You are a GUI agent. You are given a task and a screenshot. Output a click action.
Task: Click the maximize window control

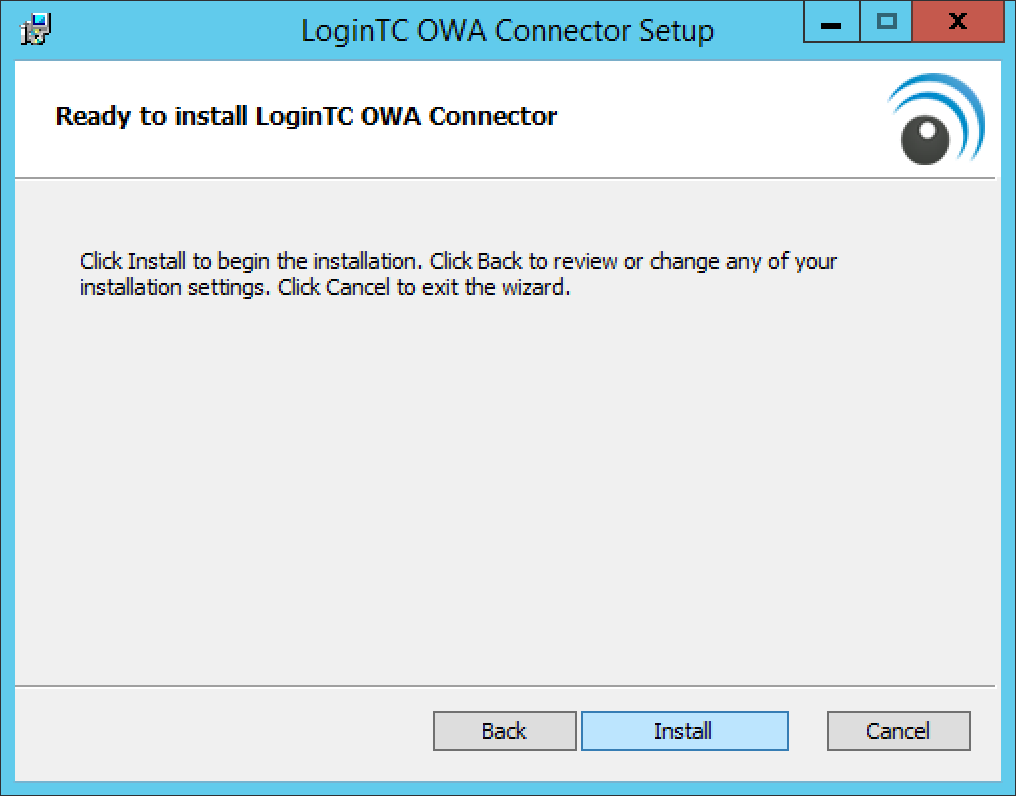pos(886,22)
